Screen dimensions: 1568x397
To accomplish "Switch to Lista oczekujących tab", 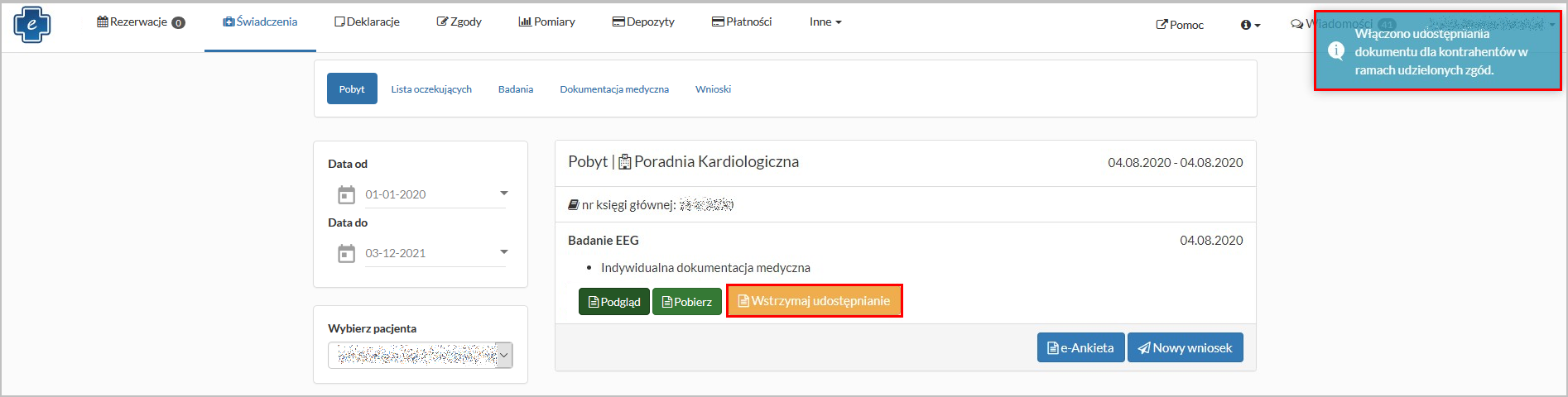I will point(431,89).
